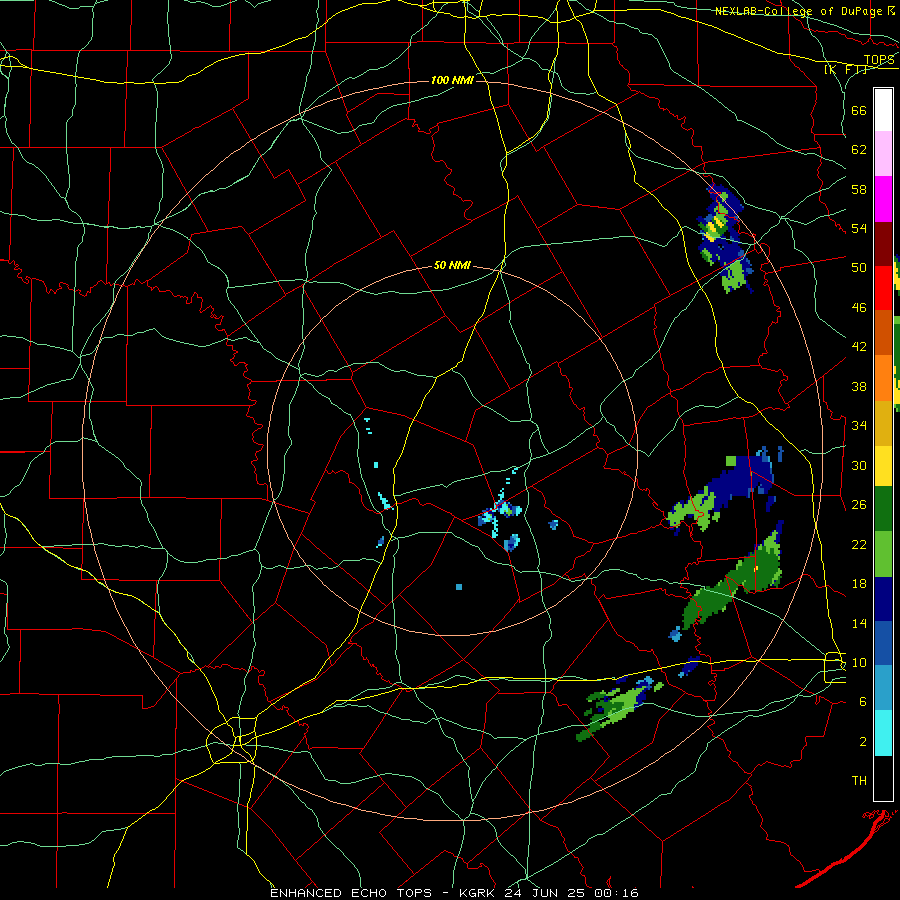
Task: Click the legend value "TH"
Action: pos(859,781)
